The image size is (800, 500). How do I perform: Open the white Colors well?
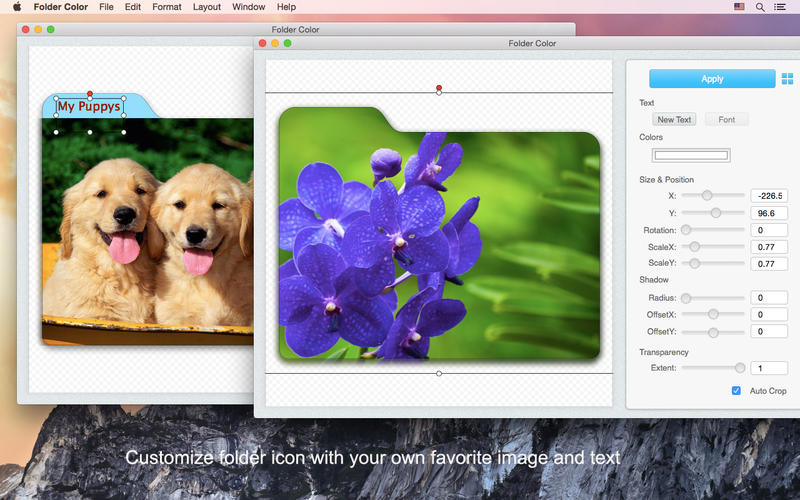691,155
